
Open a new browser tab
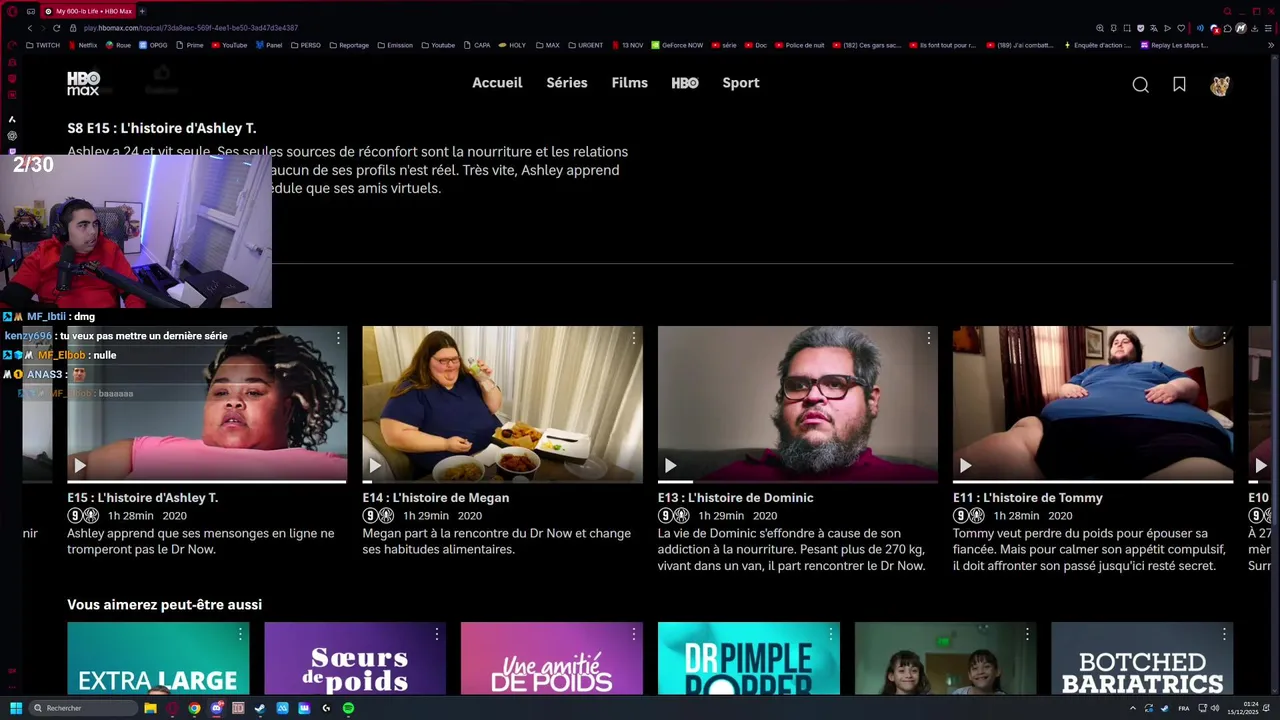(x=142, y=11)
